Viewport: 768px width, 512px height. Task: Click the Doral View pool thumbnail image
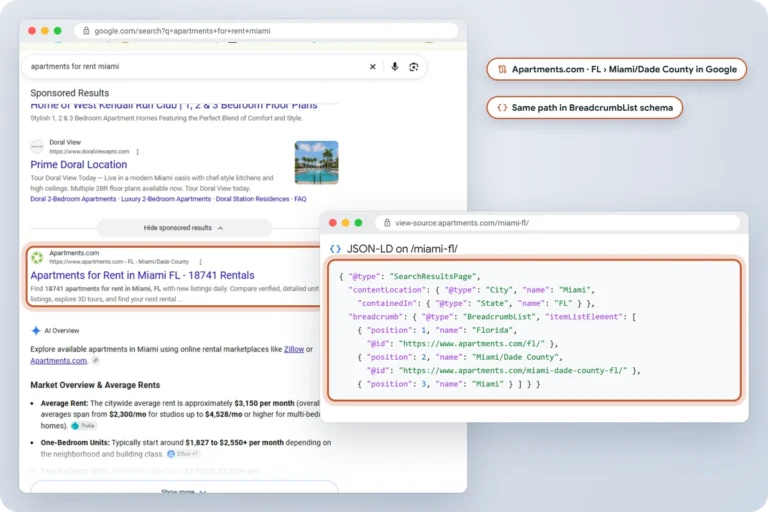(x=316, y=163)
